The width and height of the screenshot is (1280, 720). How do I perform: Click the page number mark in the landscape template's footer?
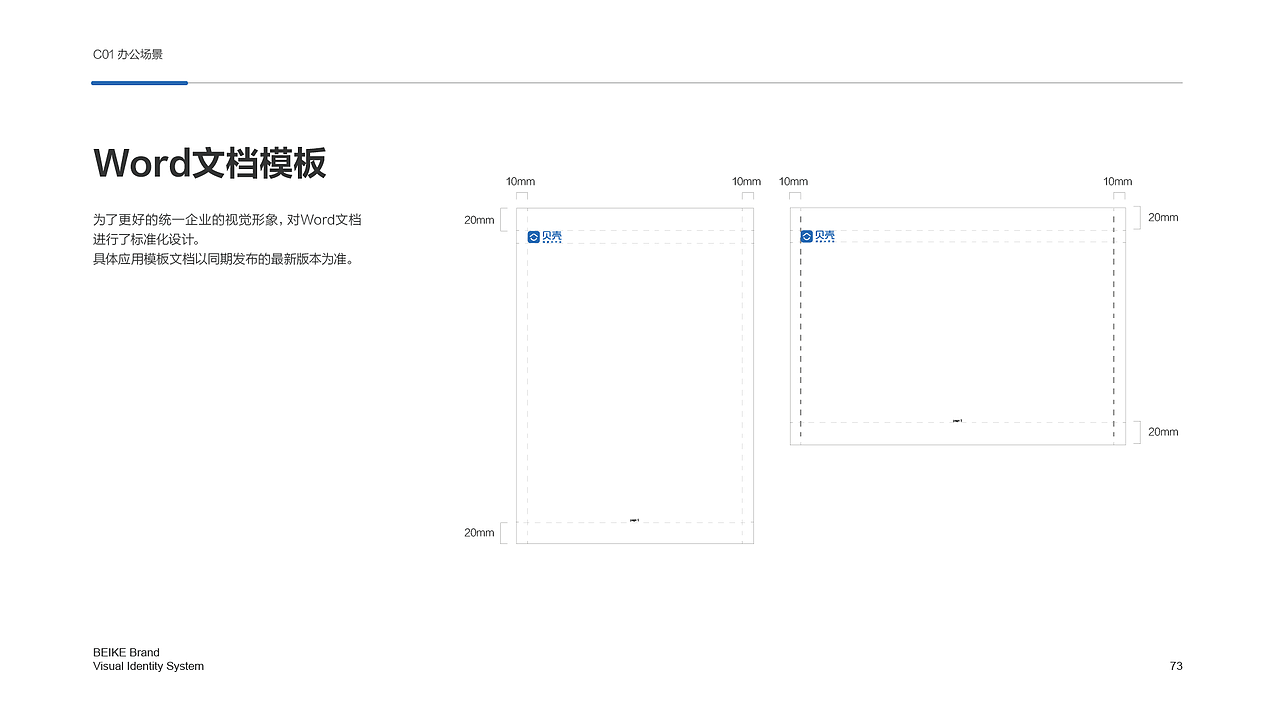coord(957,421)
